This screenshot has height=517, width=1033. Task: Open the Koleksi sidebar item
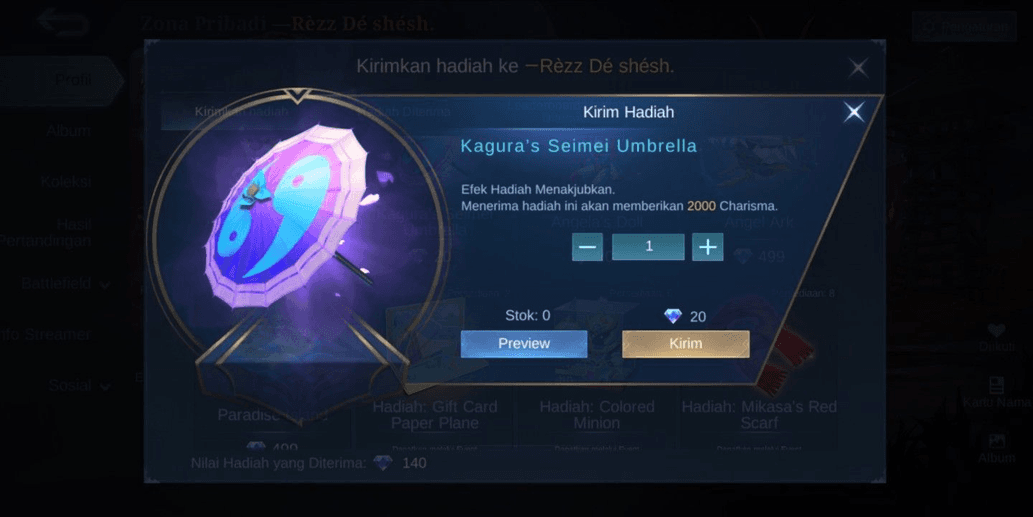coord(65,182)
